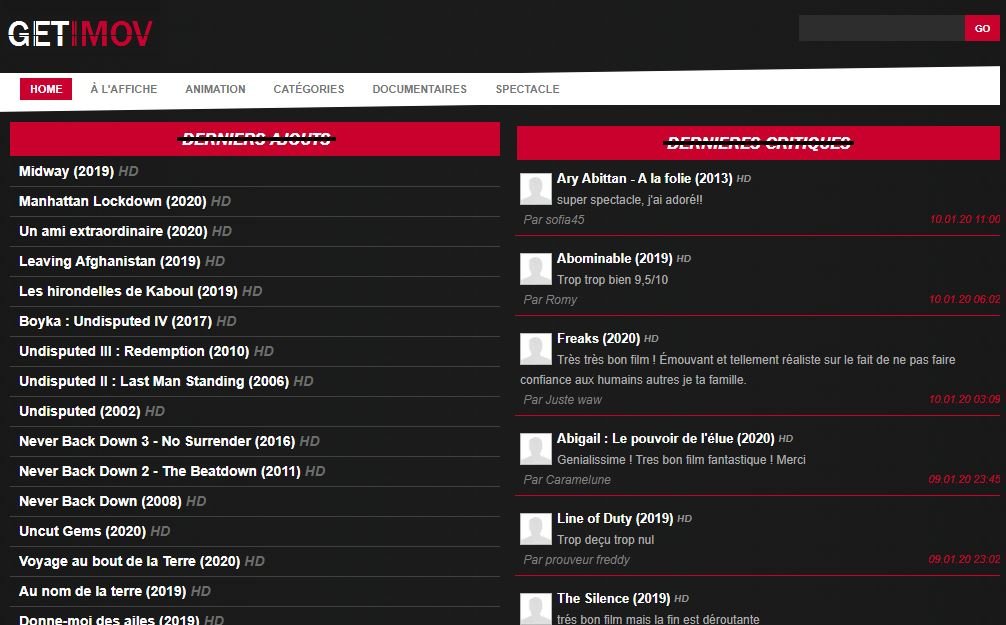Go to the HOME tab
The height and width of the screenshot is (625, 1006).
[x=46, y=89]
